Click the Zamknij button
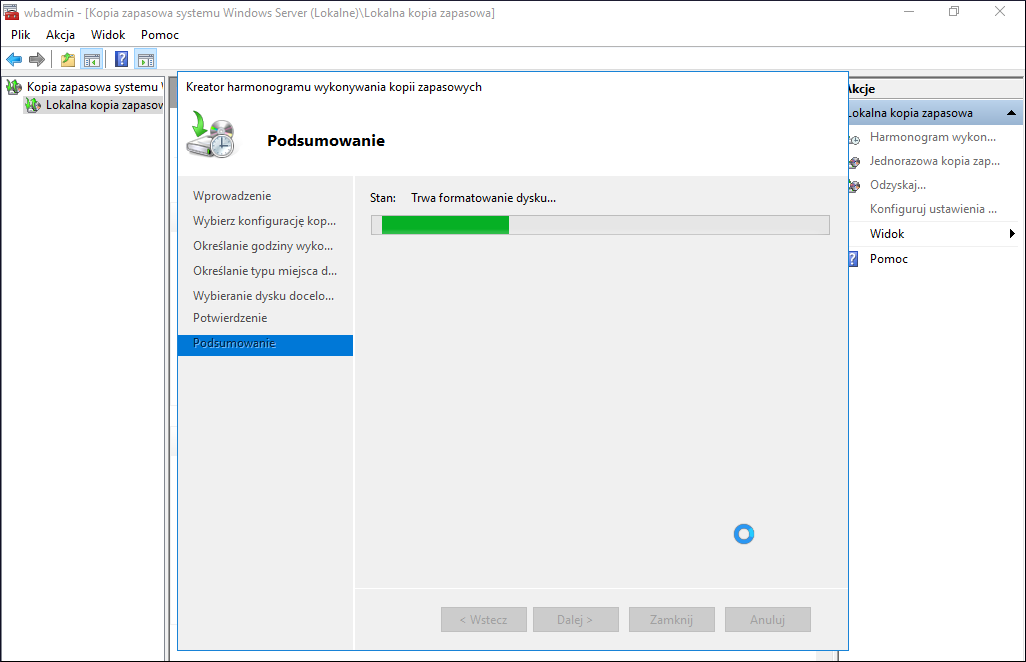Screen dimensions: 1026x662 pyautogui.click(x=671, y=619)
